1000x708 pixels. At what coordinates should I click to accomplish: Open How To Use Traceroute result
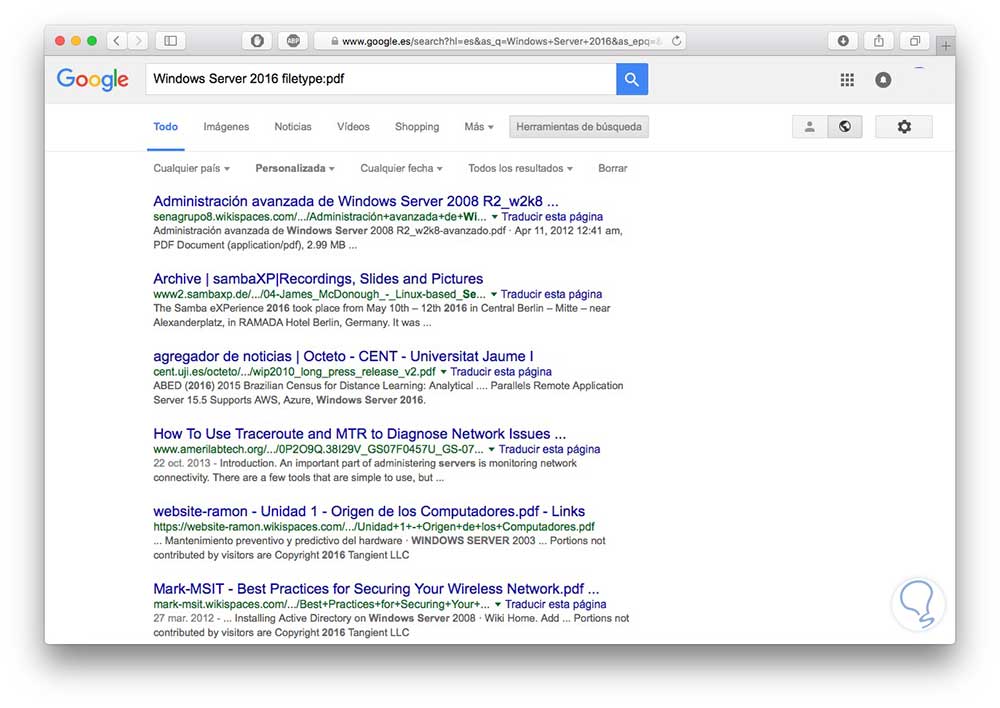point(360,434)
